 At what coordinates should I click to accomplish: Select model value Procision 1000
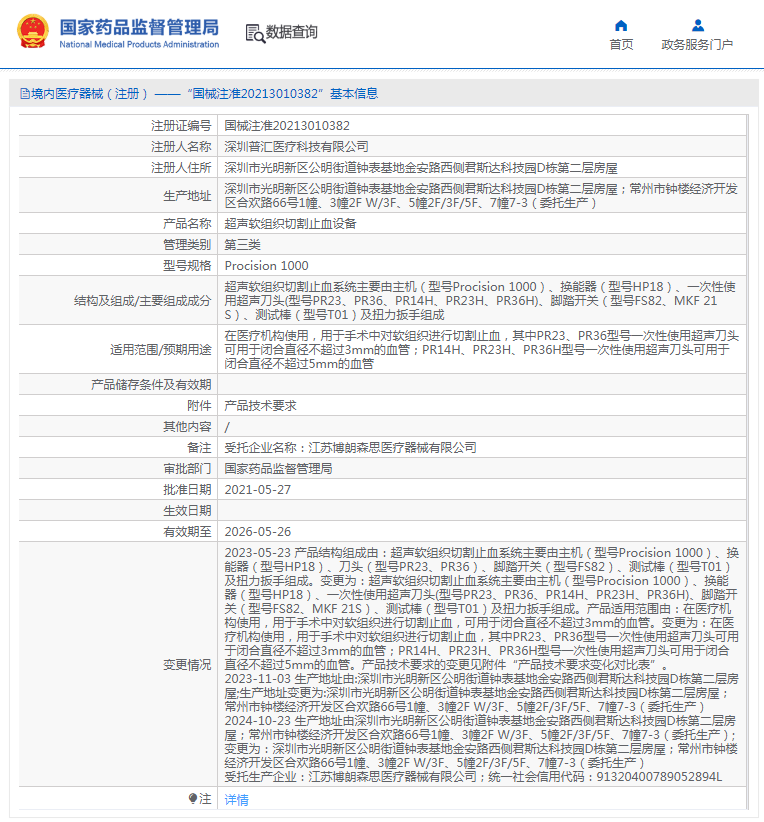(266, 266)
